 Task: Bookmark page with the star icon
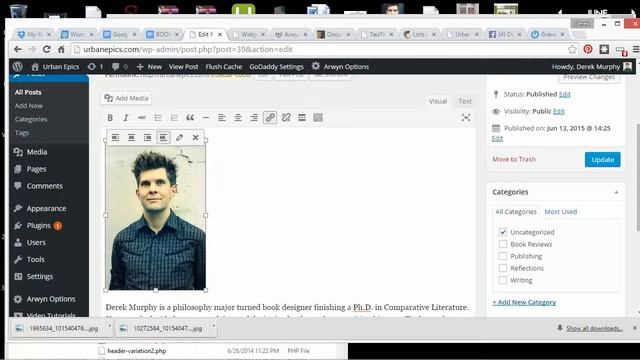(572, 49)
